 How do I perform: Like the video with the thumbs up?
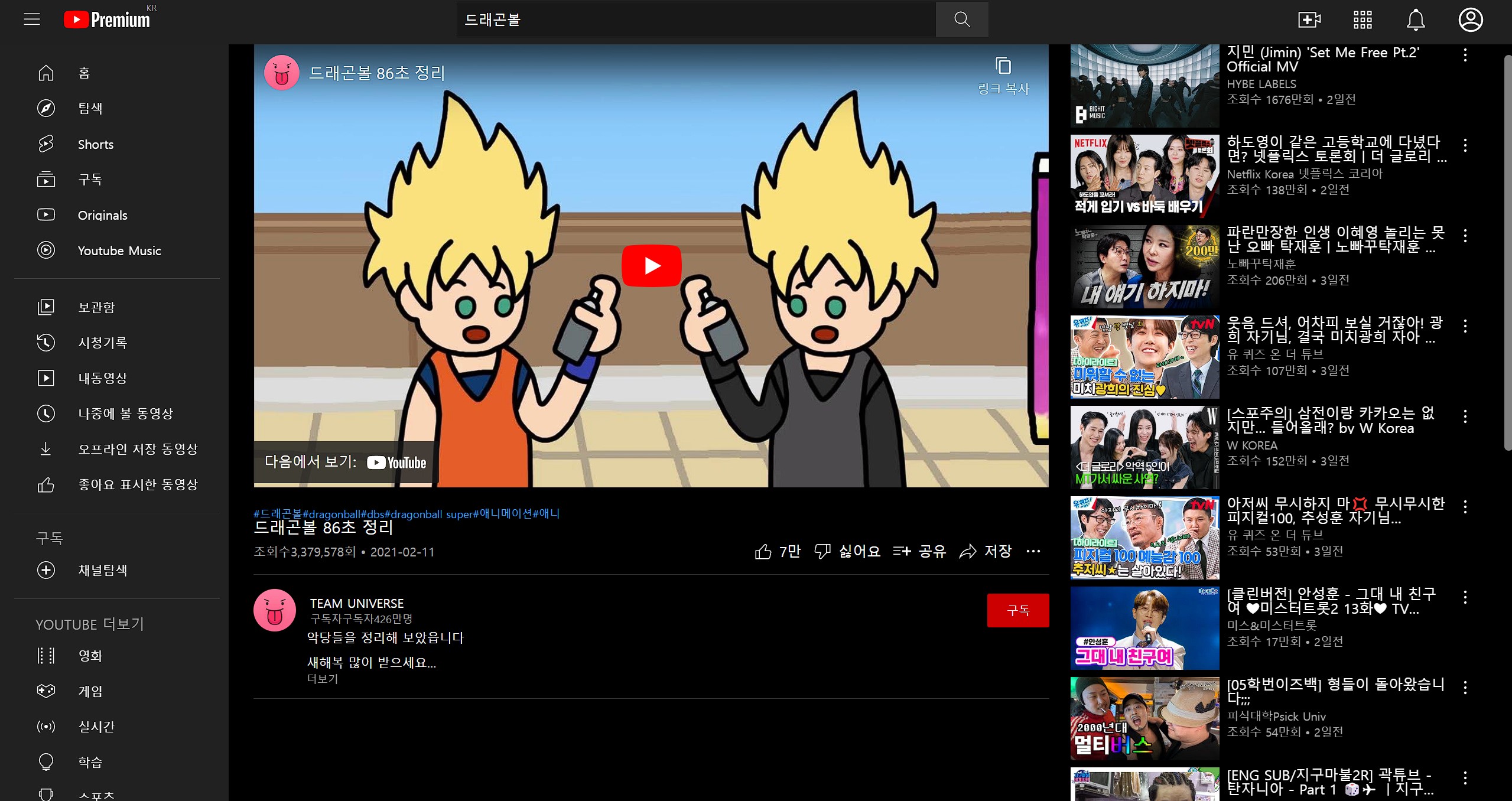(x=763, y=551)
